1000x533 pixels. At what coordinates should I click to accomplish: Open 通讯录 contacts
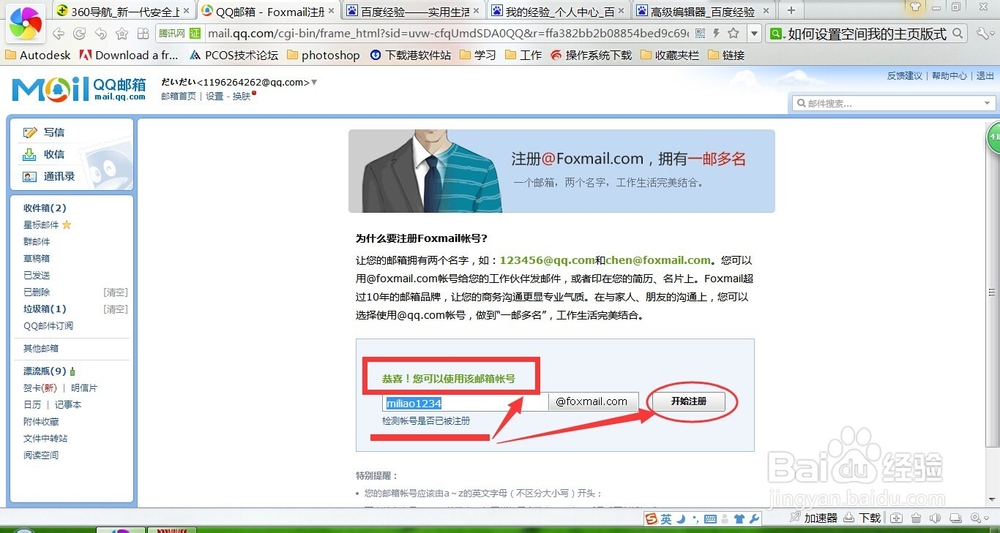click(x=59, y=177)
